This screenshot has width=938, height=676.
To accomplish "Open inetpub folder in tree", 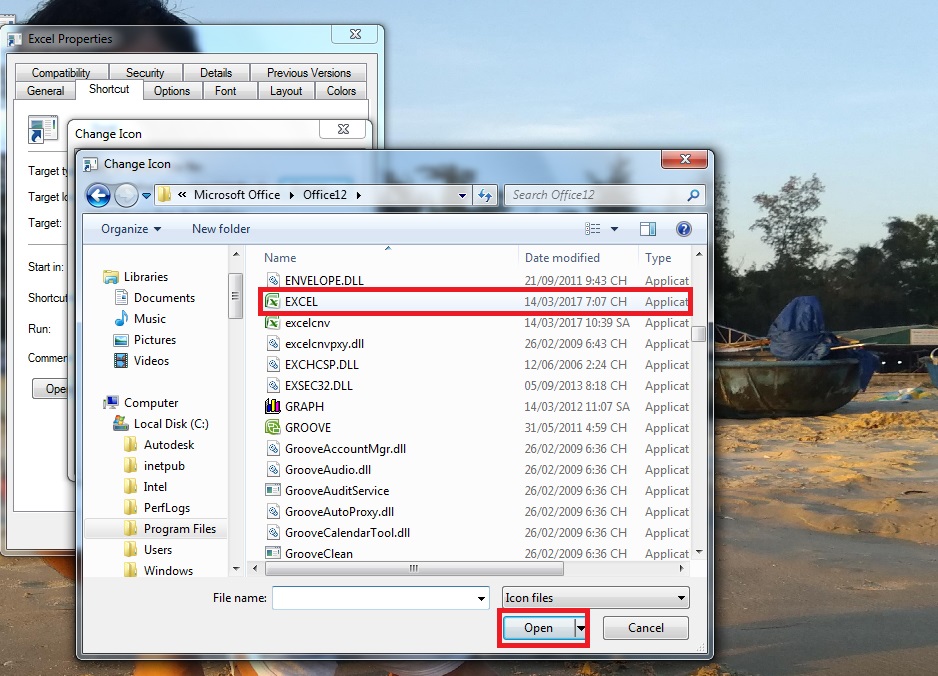I will (x=164, y=465).
